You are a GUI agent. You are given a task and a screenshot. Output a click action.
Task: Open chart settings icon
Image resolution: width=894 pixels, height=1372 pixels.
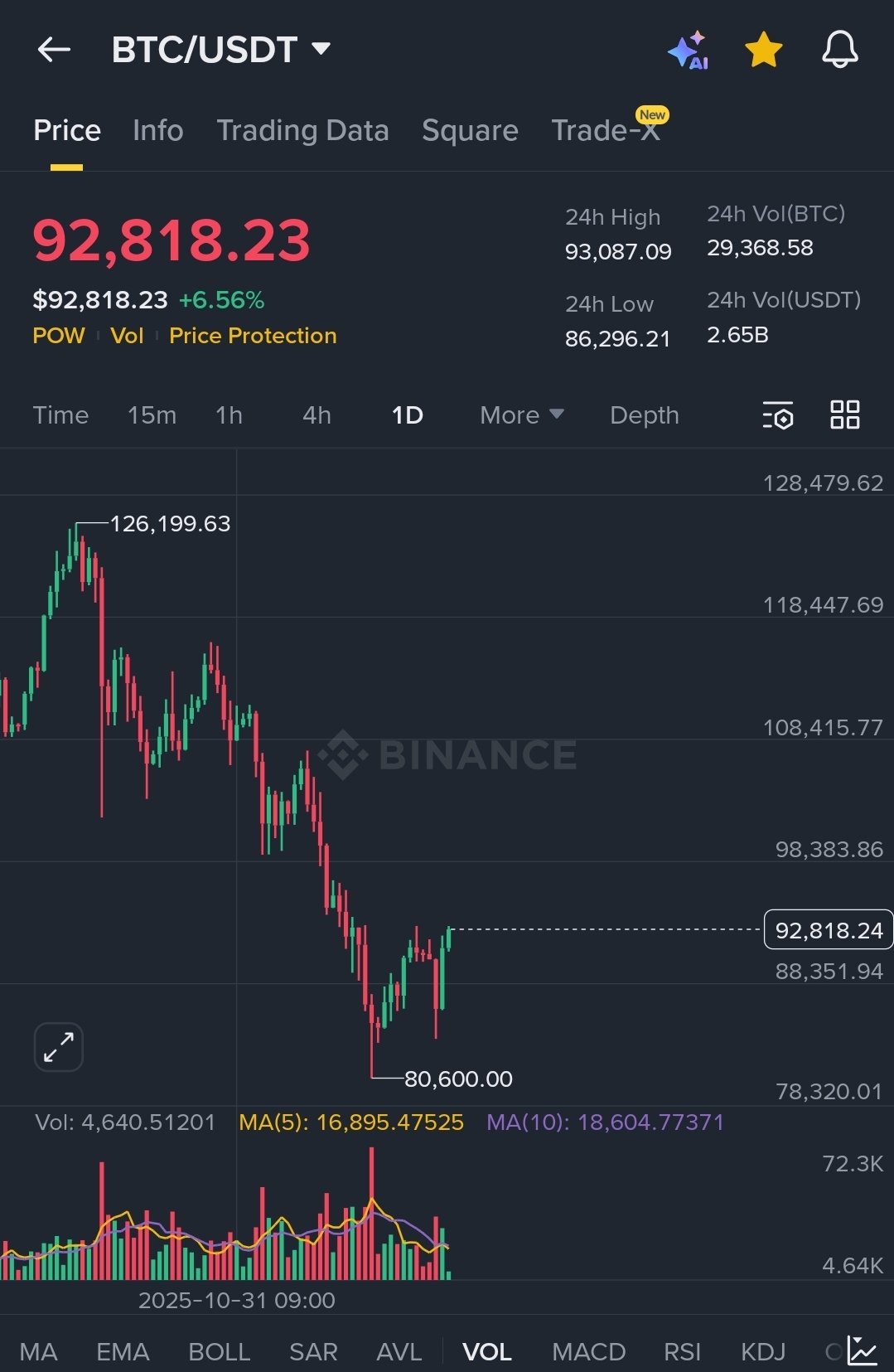point(778,415)
